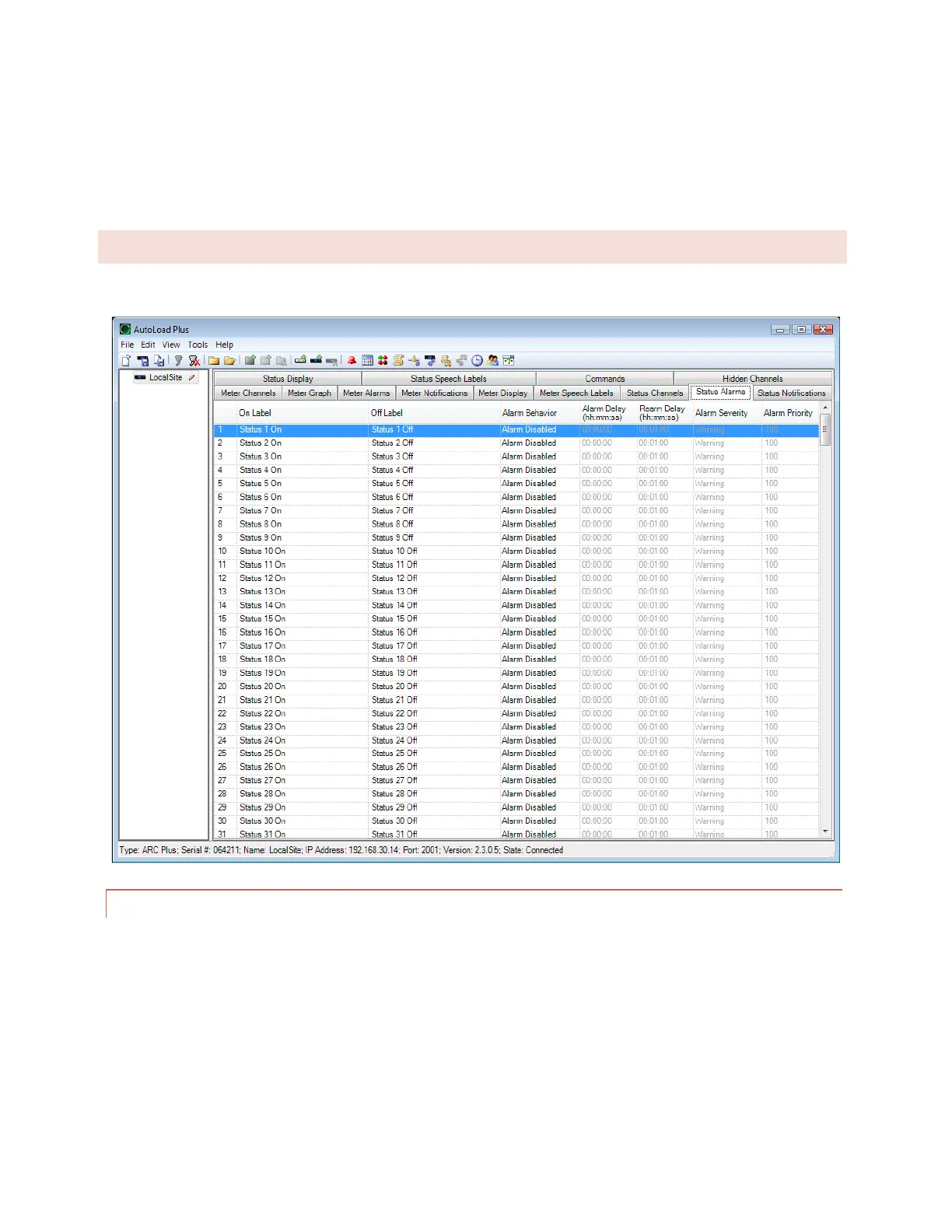Screen dimensions: 952x1232
Task: Switch to the Meter Display tab
Action: (x=502, y=394)
